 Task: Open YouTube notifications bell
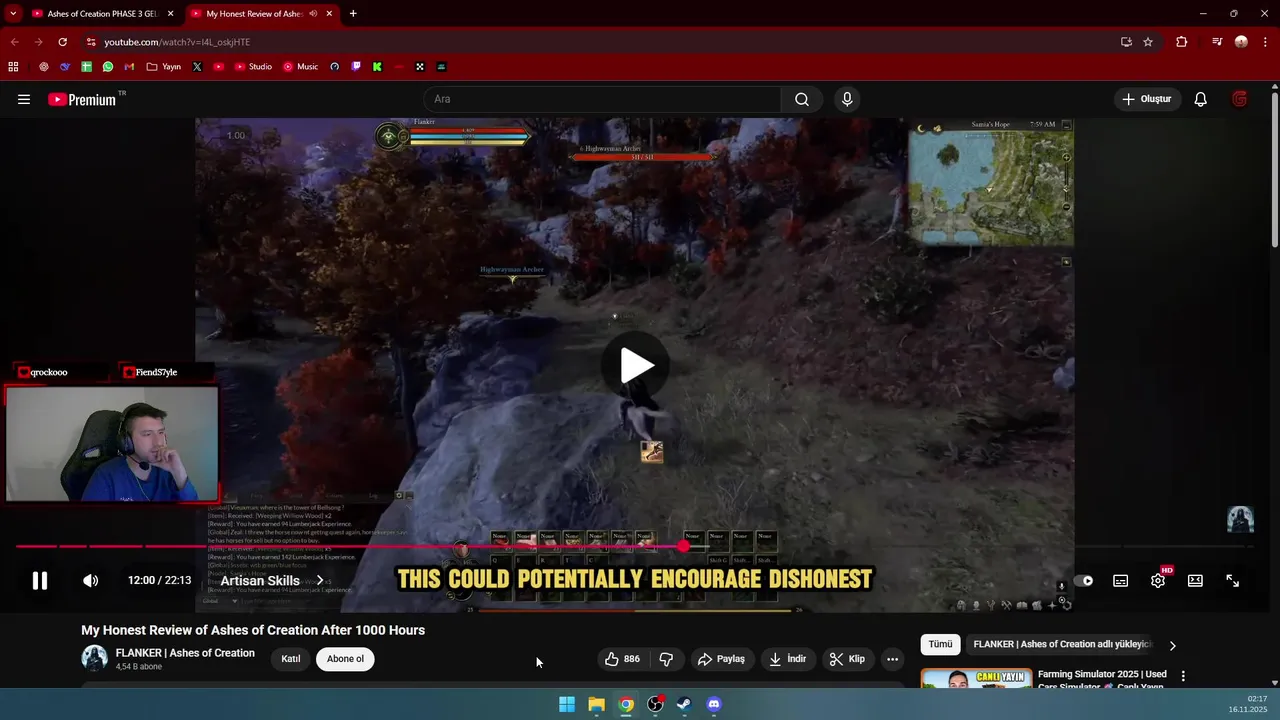(1201, 99)
